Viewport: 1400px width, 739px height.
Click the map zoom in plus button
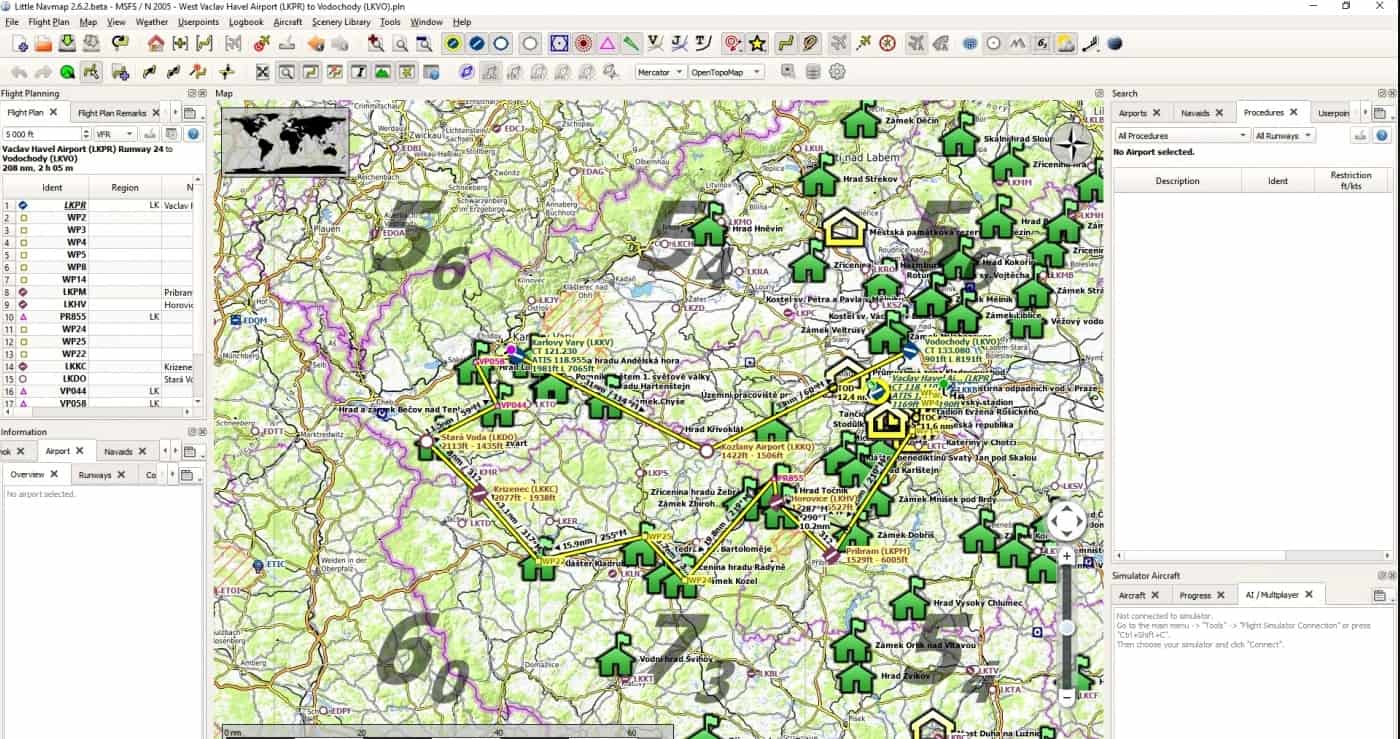tap(1067, 555)
